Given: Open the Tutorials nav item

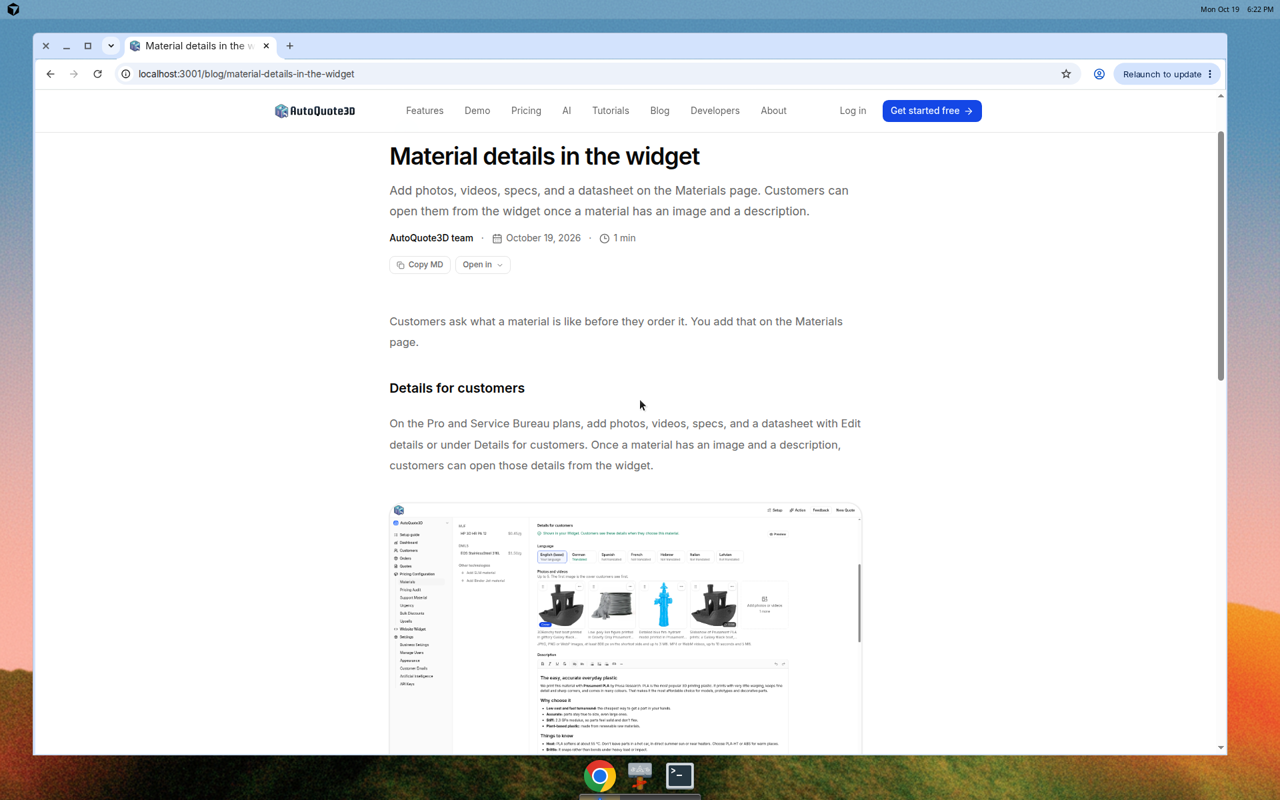Looking at the screenshot, I should [x=610, y=111].
